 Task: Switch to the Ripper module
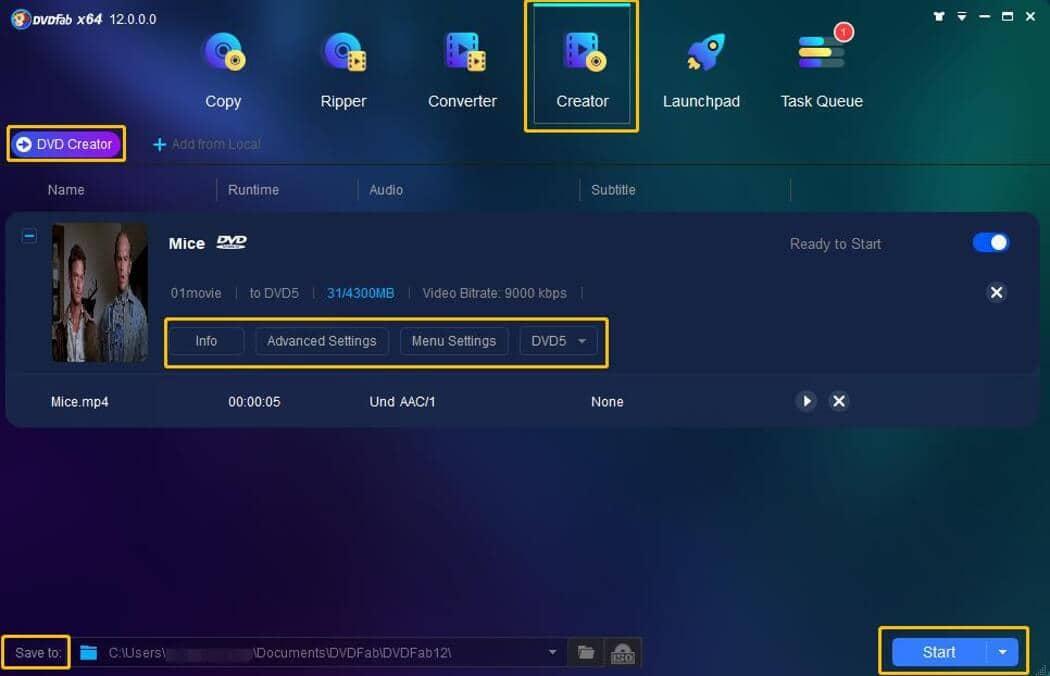[x=344, y=70]
